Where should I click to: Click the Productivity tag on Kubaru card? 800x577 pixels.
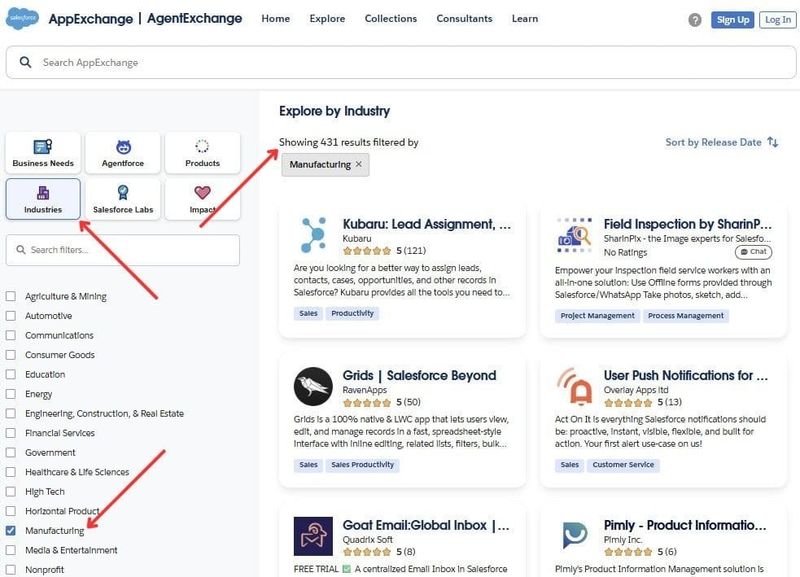[352, 313]
